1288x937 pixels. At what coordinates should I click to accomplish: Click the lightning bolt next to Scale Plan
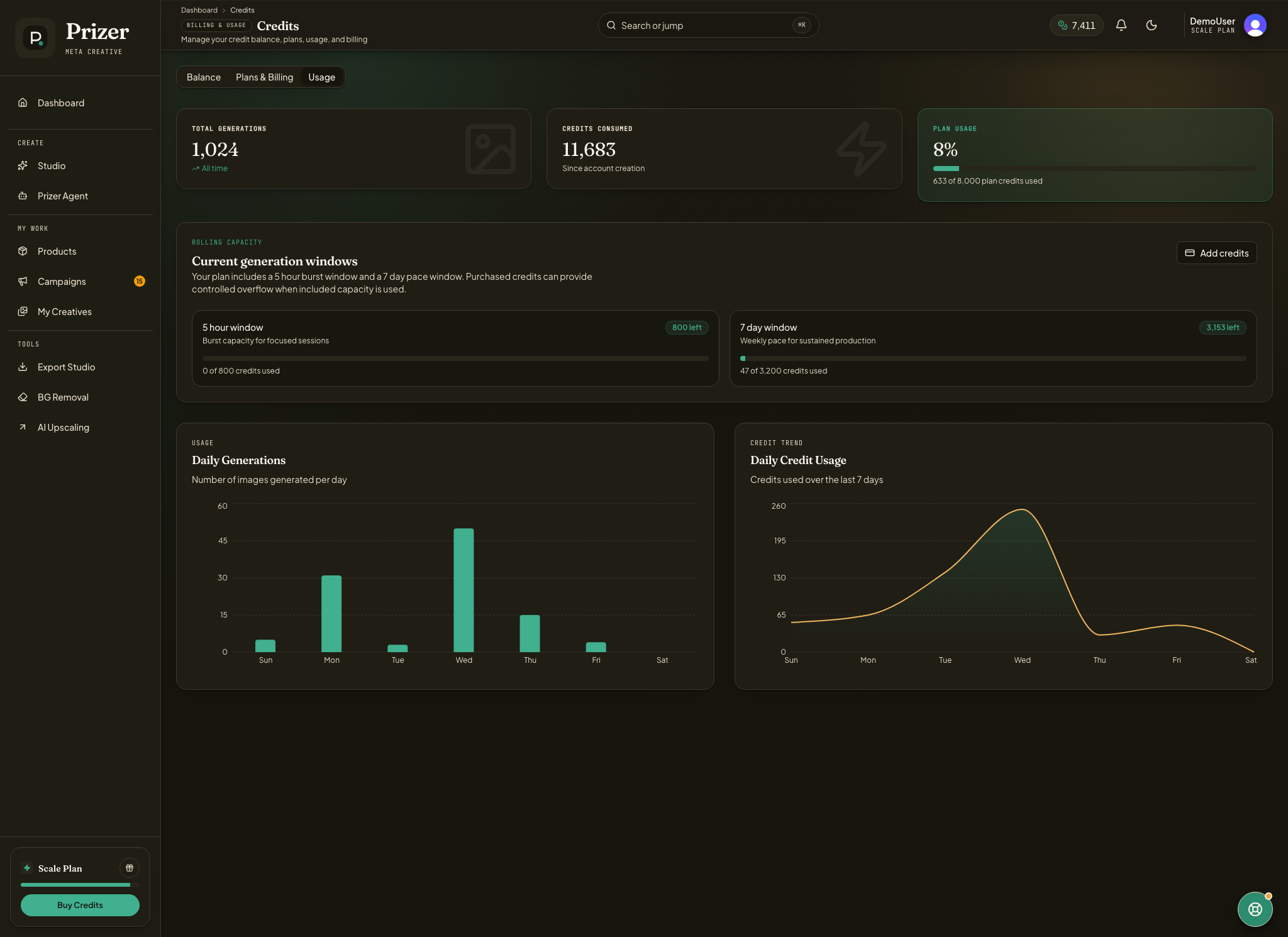point(27,868)
